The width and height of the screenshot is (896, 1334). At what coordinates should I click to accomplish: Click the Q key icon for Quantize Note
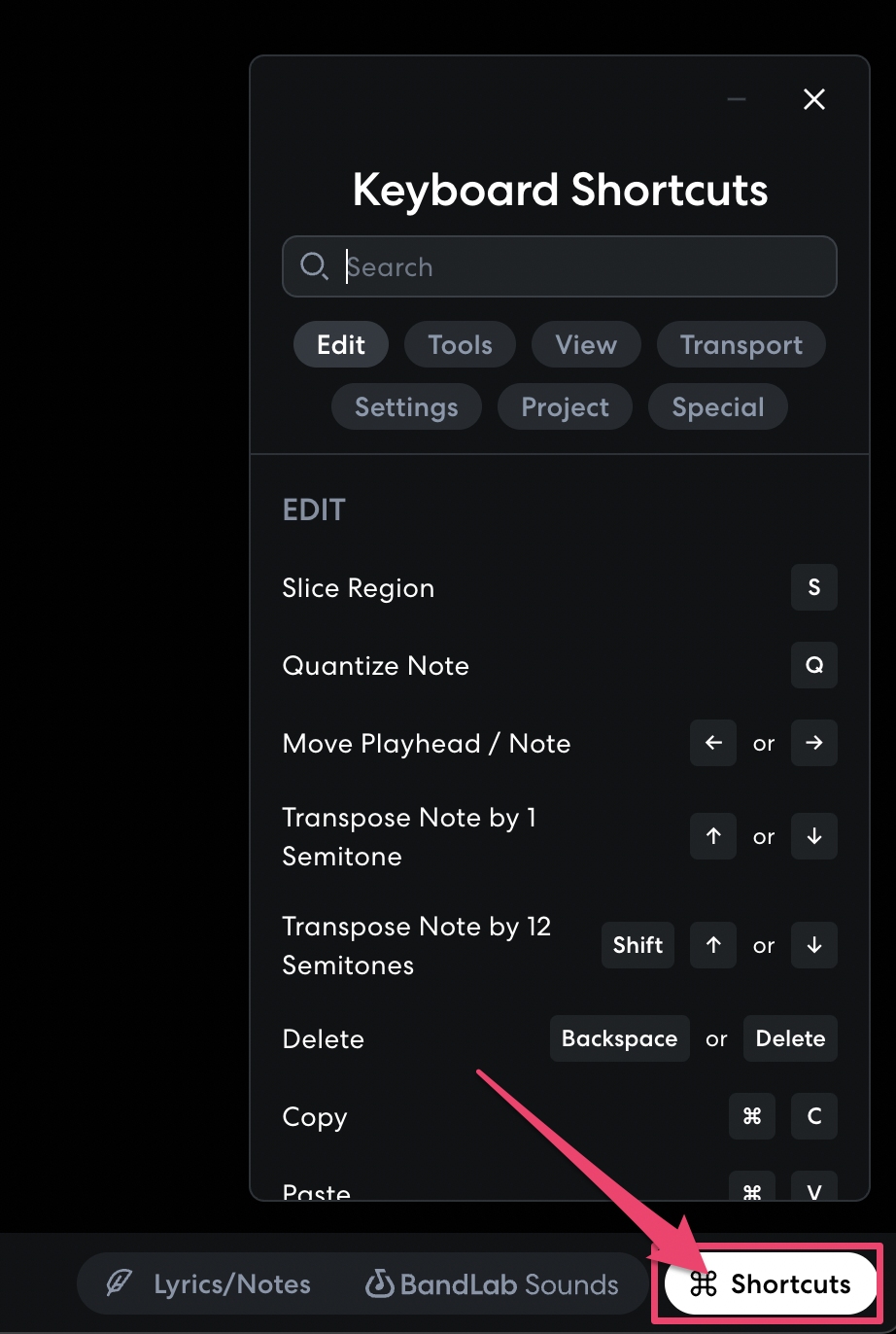click(x=814, y=665)
